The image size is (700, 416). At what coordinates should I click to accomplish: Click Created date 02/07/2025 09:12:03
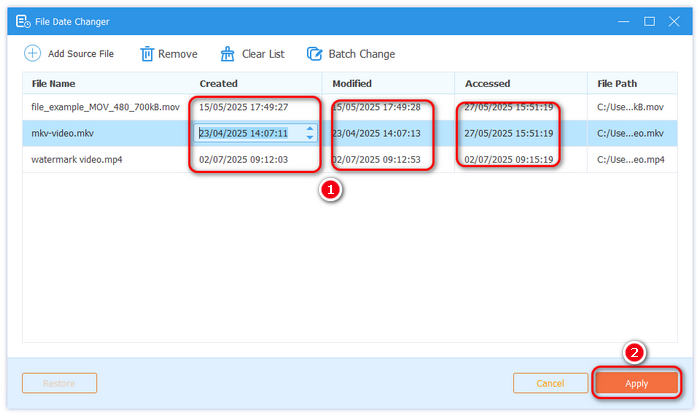[x=243, y=159]
